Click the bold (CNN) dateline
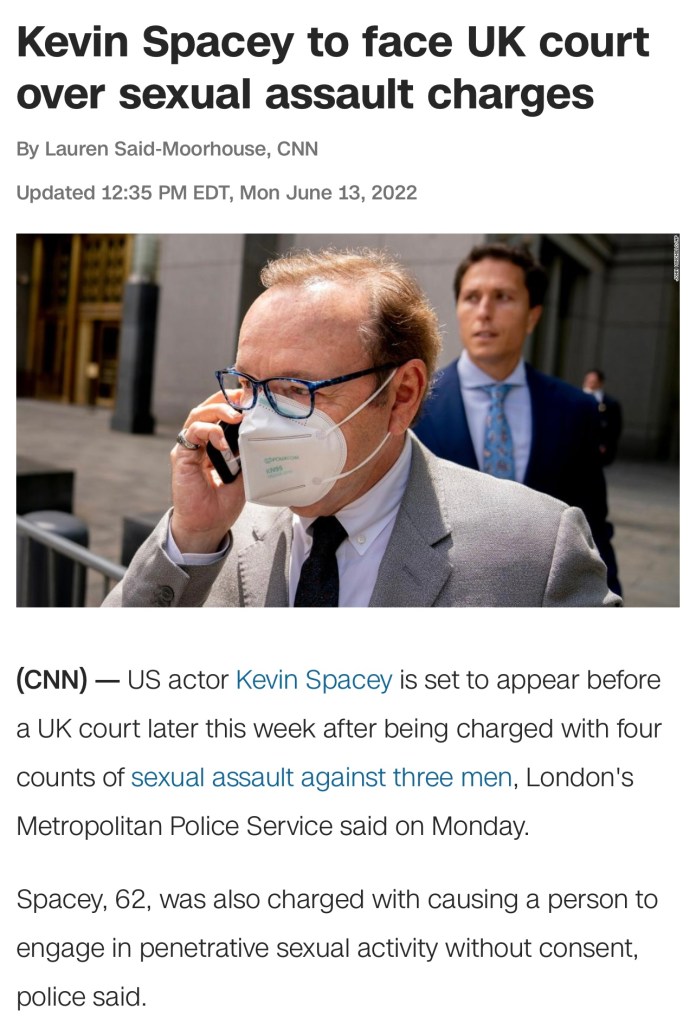696x1023 pixels. 52,680
